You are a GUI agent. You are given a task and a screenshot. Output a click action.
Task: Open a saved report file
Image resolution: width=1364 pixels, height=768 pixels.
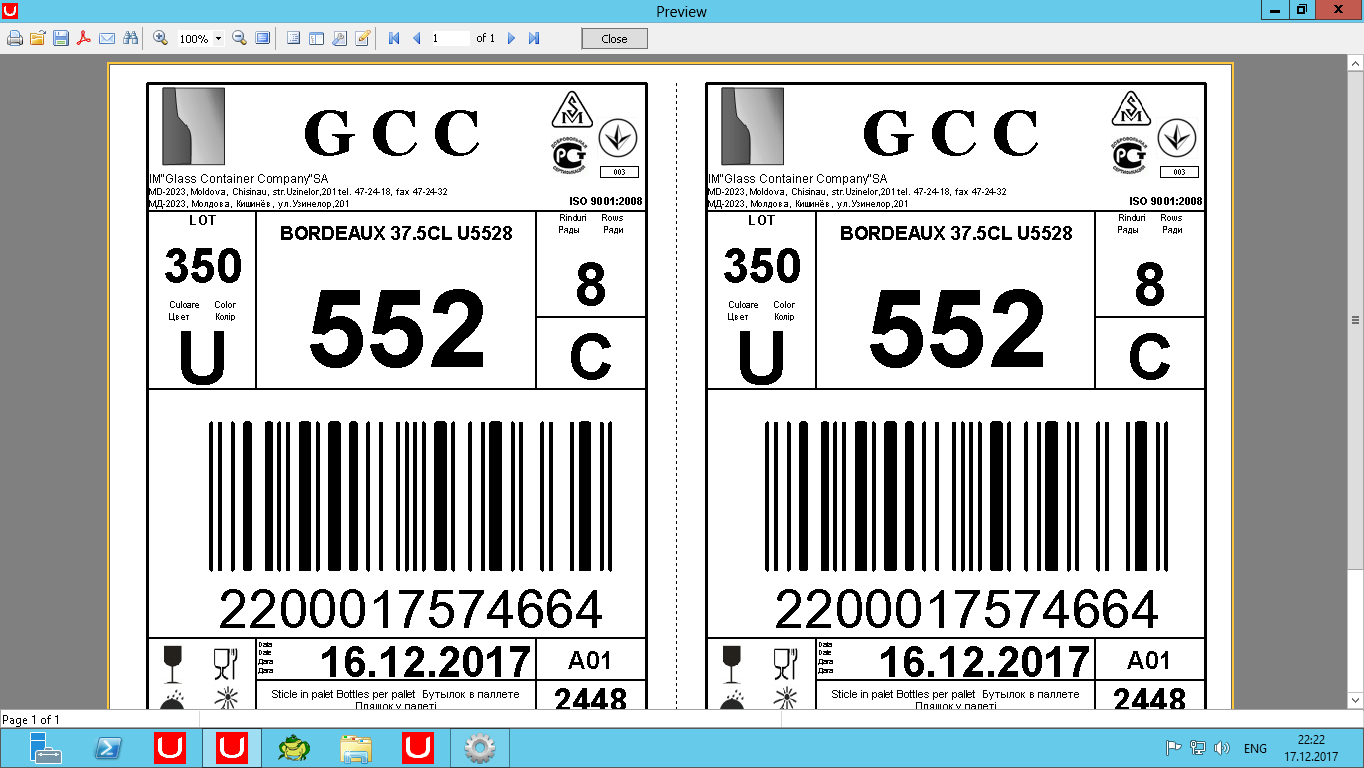(38, 38)
